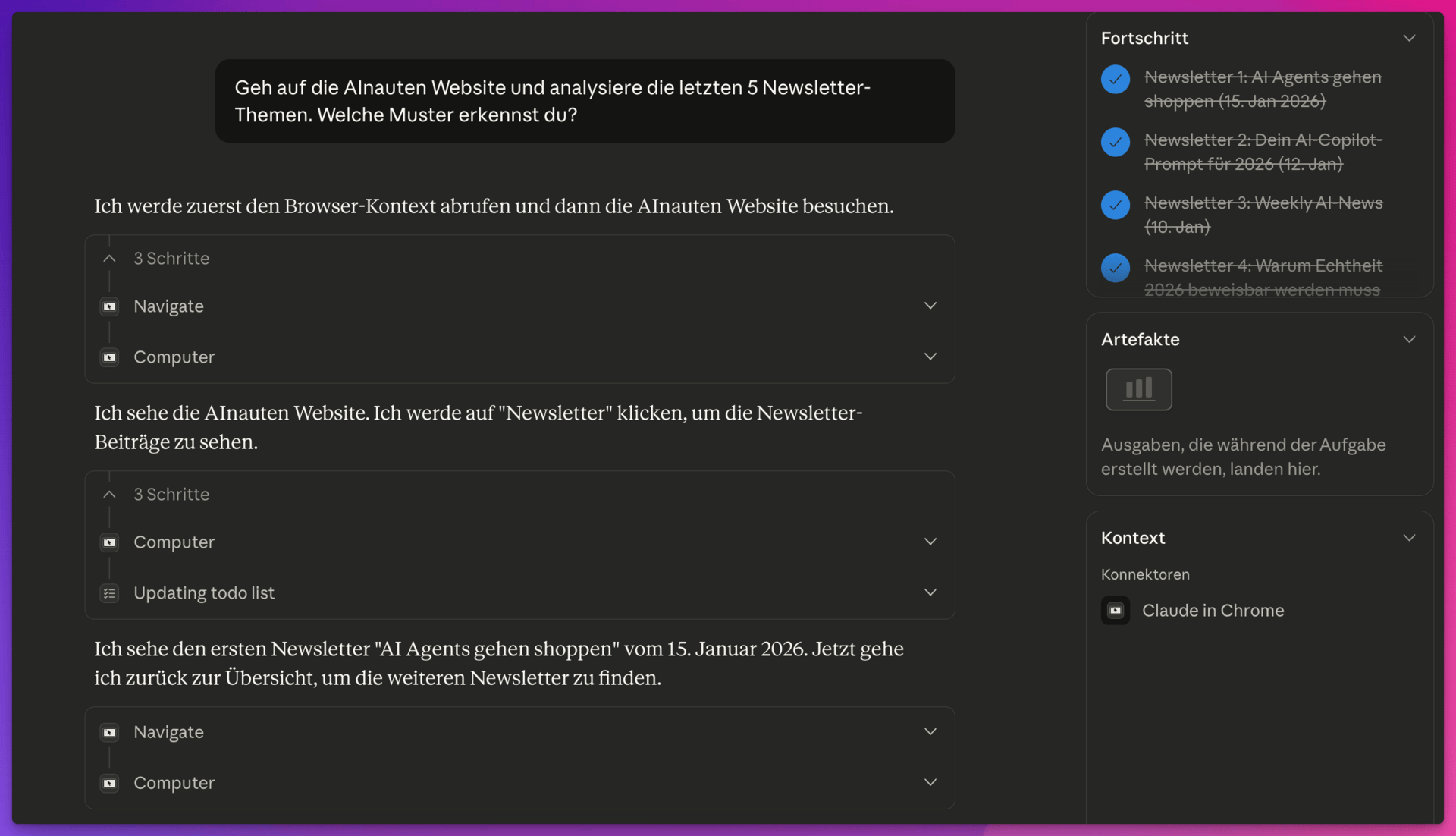
Task: Open the bar chart artifact thumbnail
Action: tap(1138, 389)
